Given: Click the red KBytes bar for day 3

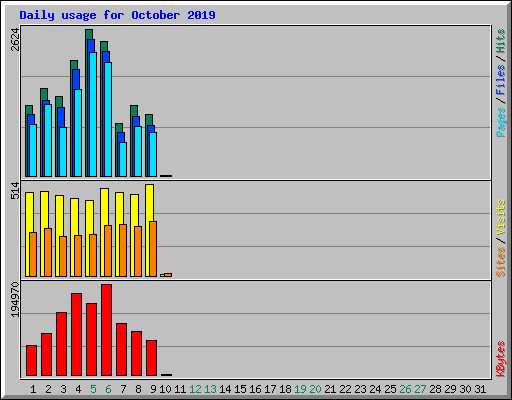Looking at the screenshot, I should pos(61,344).
